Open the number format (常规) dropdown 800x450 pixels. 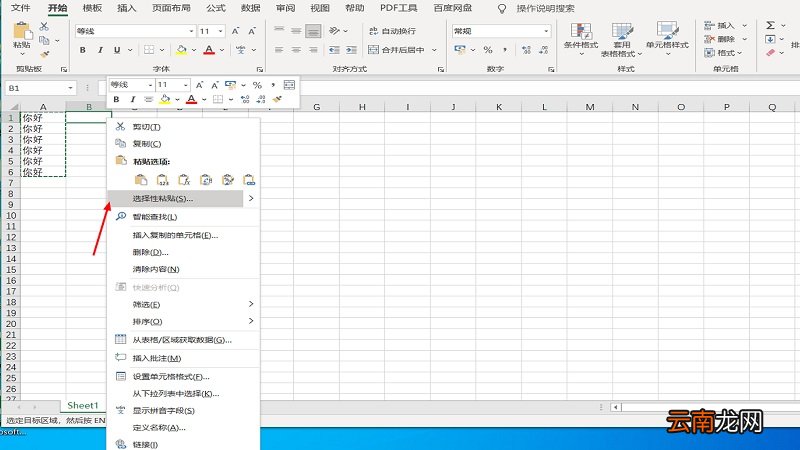(x=546, y=31)
